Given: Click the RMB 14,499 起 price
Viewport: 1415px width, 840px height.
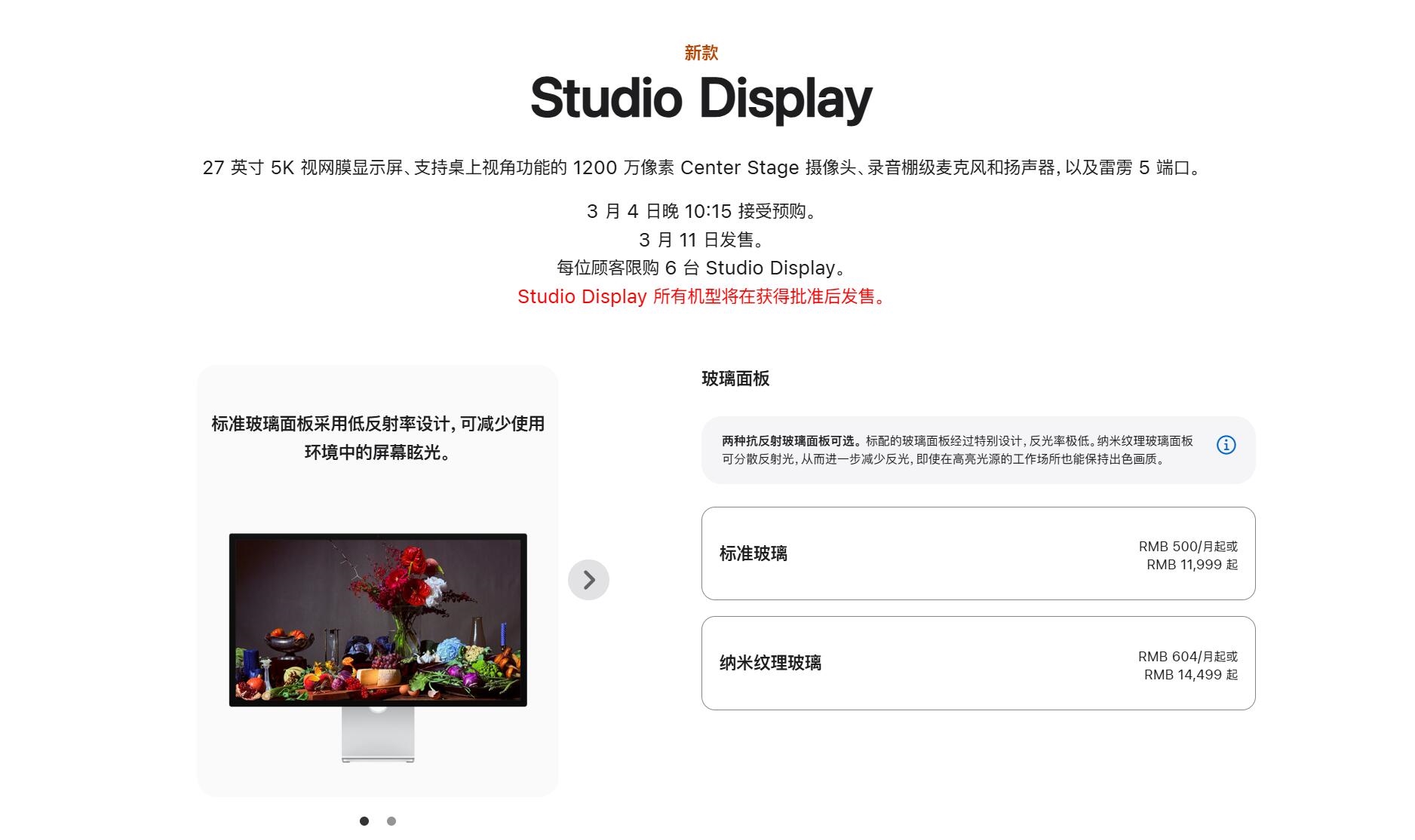Looking at the screenshot, I should click(x=1190, y=675).
